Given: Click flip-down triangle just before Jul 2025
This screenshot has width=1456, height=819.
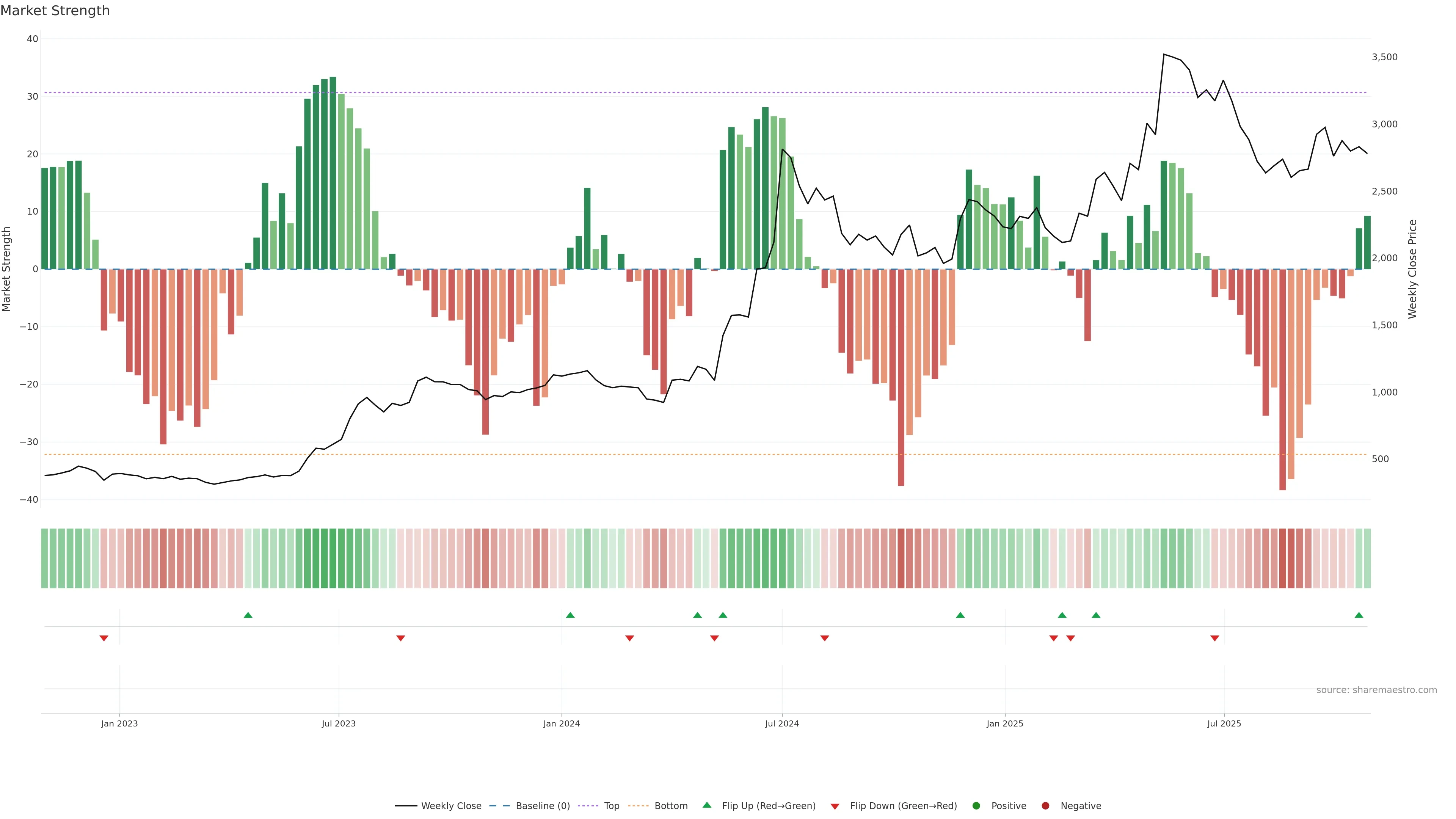Looking at the screenshot, I should 1214,638.
